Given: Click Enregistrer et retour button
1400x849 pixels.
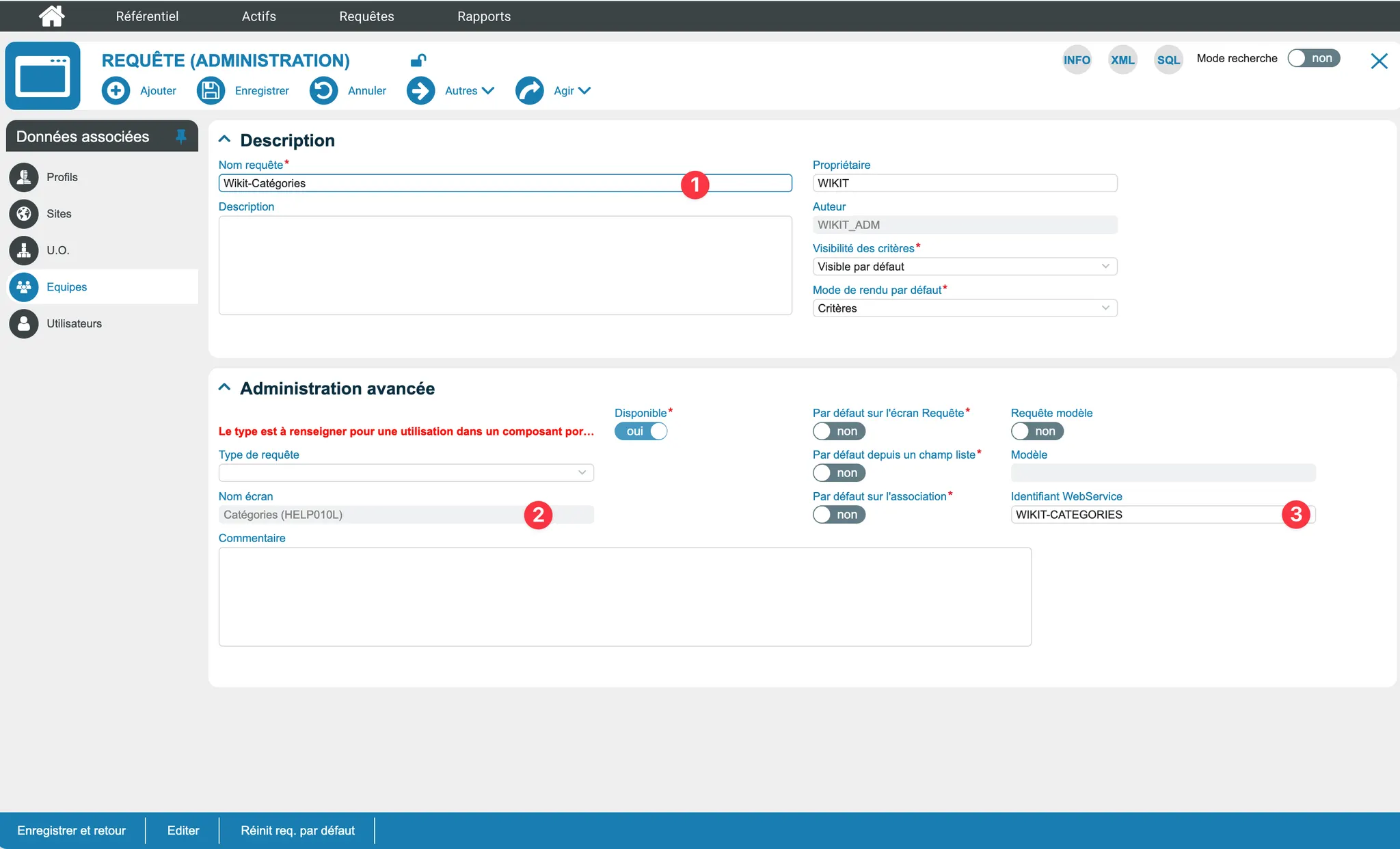Looking at the screenshot, I should 72,831.
